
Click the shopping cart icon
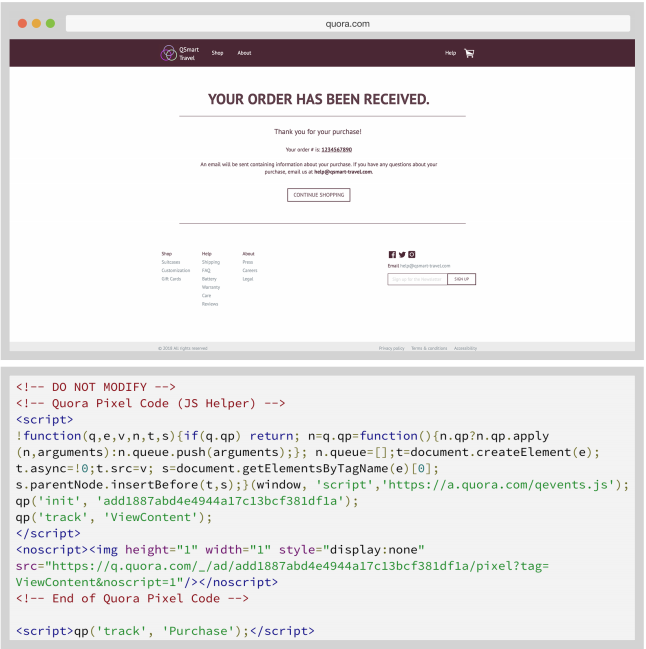[x=469, y=53]
